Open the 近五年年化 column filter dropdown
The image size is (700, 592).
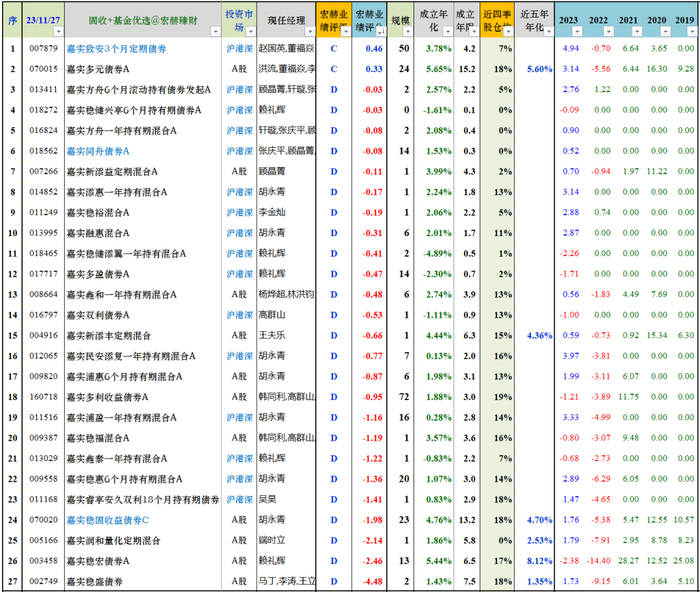549,31
